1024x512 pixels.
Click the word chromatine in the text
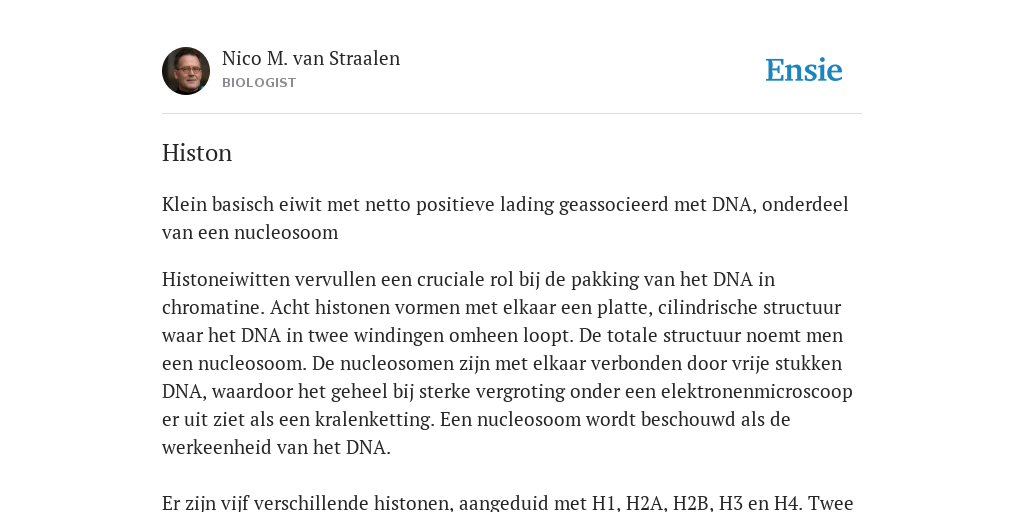coord(214,308)
